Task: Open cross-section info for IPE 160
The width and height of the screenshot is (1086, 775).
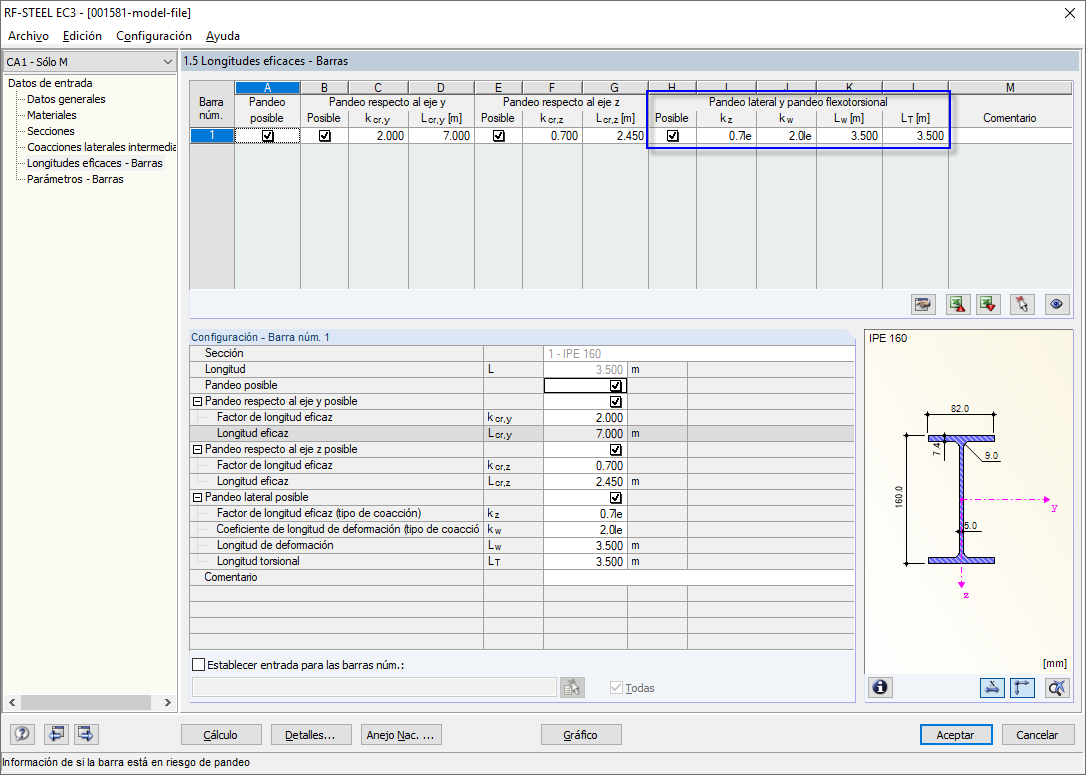Action: click(880, 687)
